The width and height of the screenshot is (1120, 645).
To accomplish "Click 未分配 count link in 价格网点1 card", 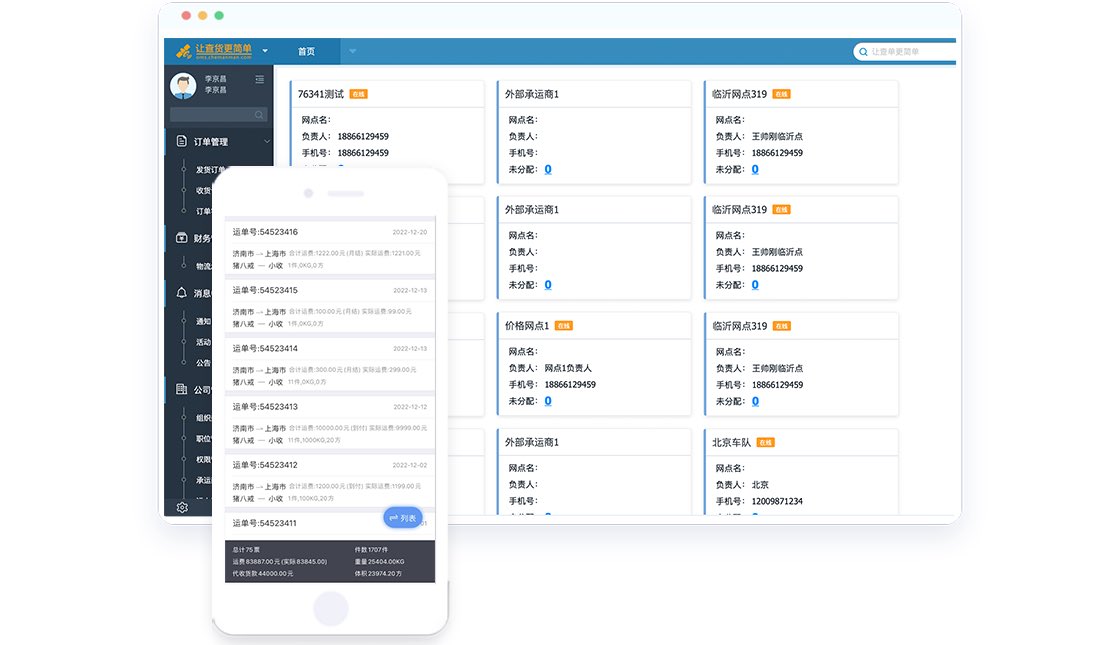I will pos(548,401).
